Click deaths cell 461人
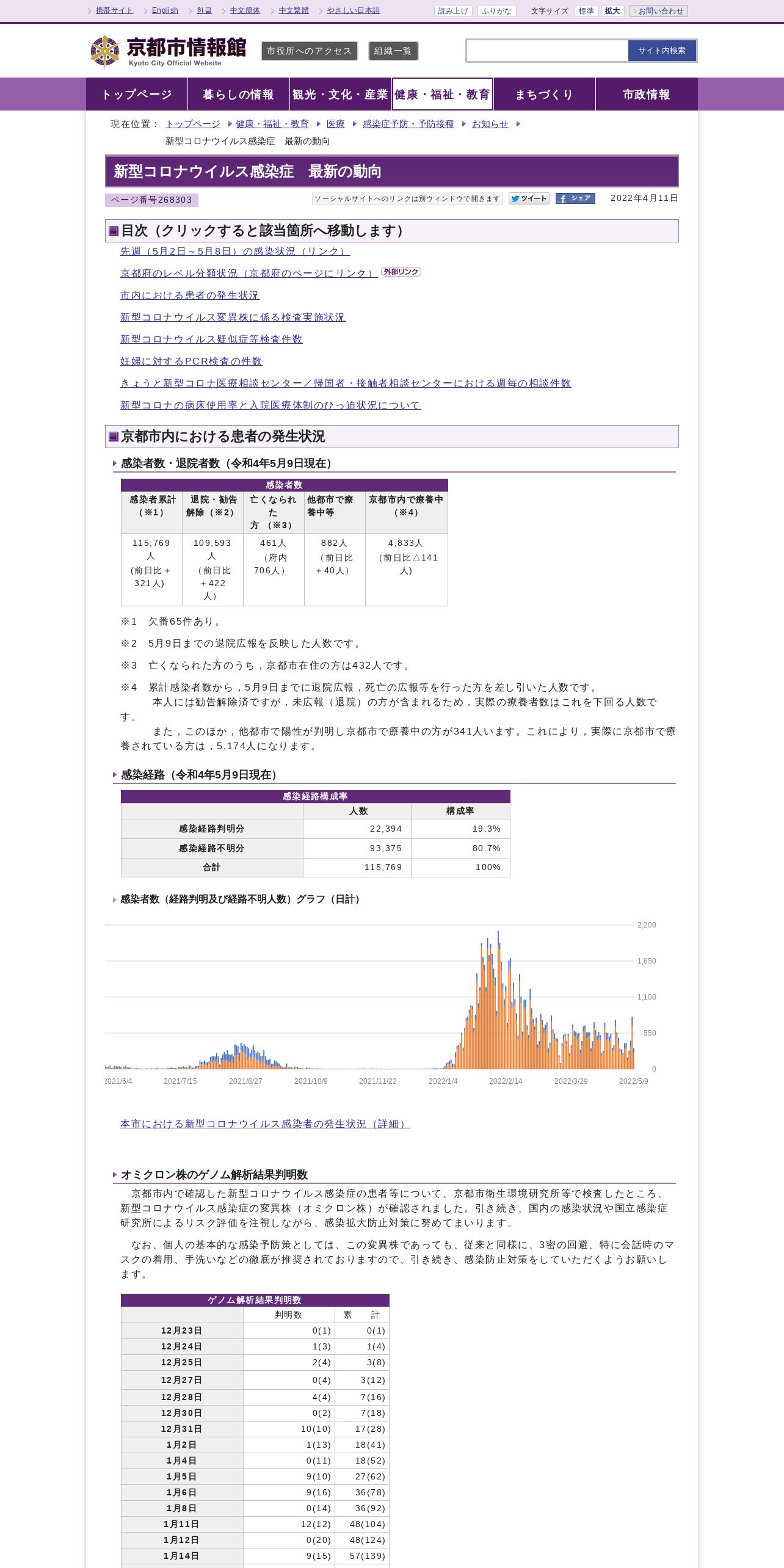 [274, 570]
